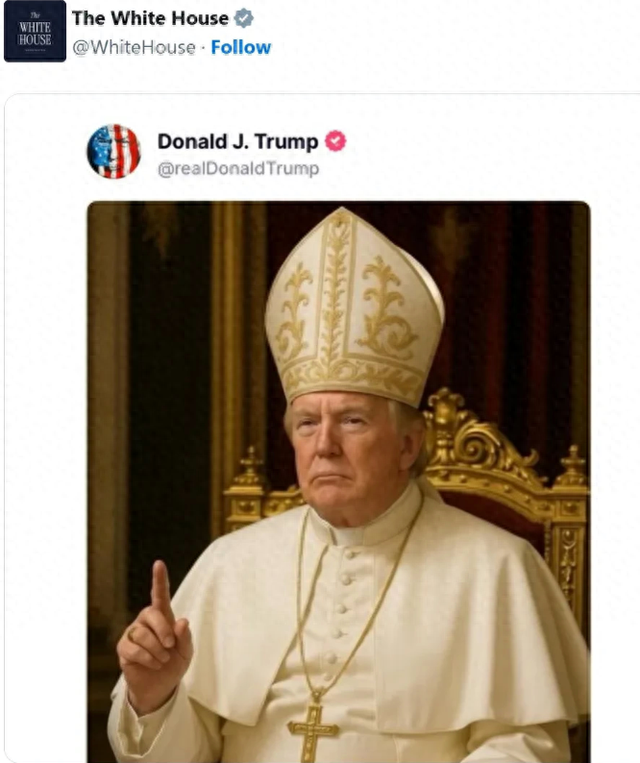Click the gold ring on the raised hand
This screenshot has height=763, width=640.
[x=131, y=634]
